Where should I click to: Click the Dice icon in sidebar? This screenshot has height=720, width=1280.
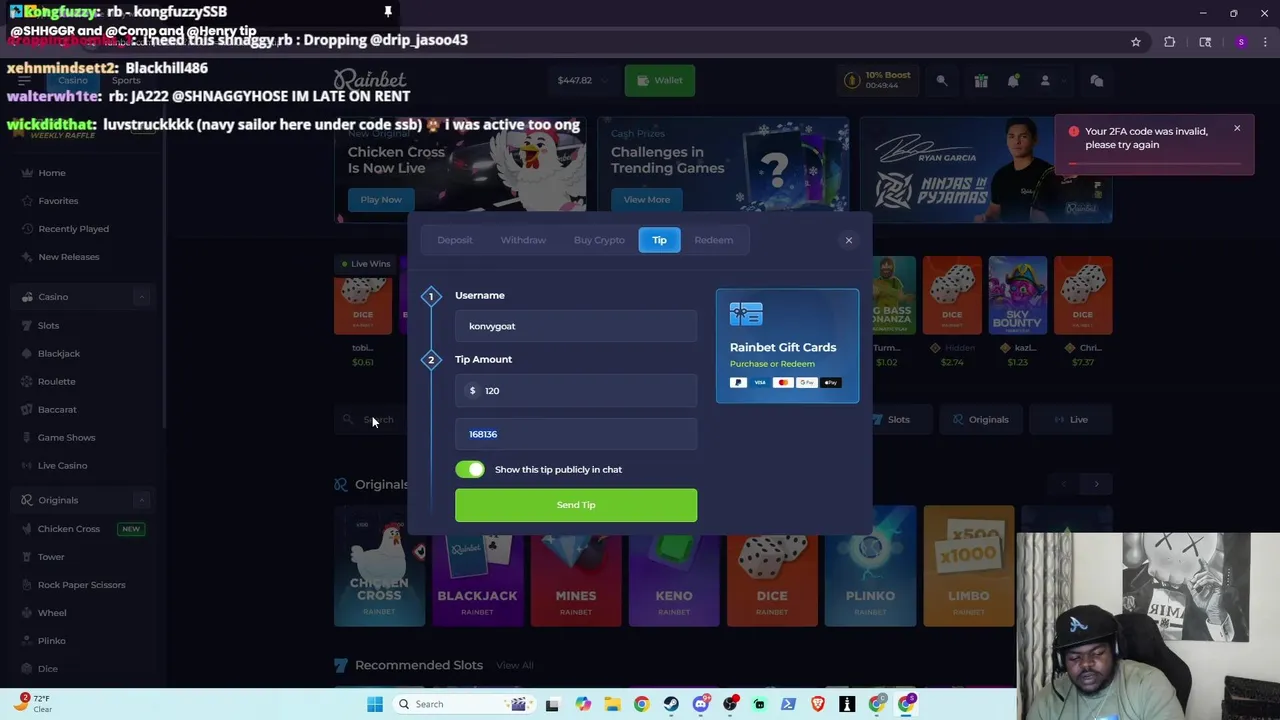(x=28, y=669)
